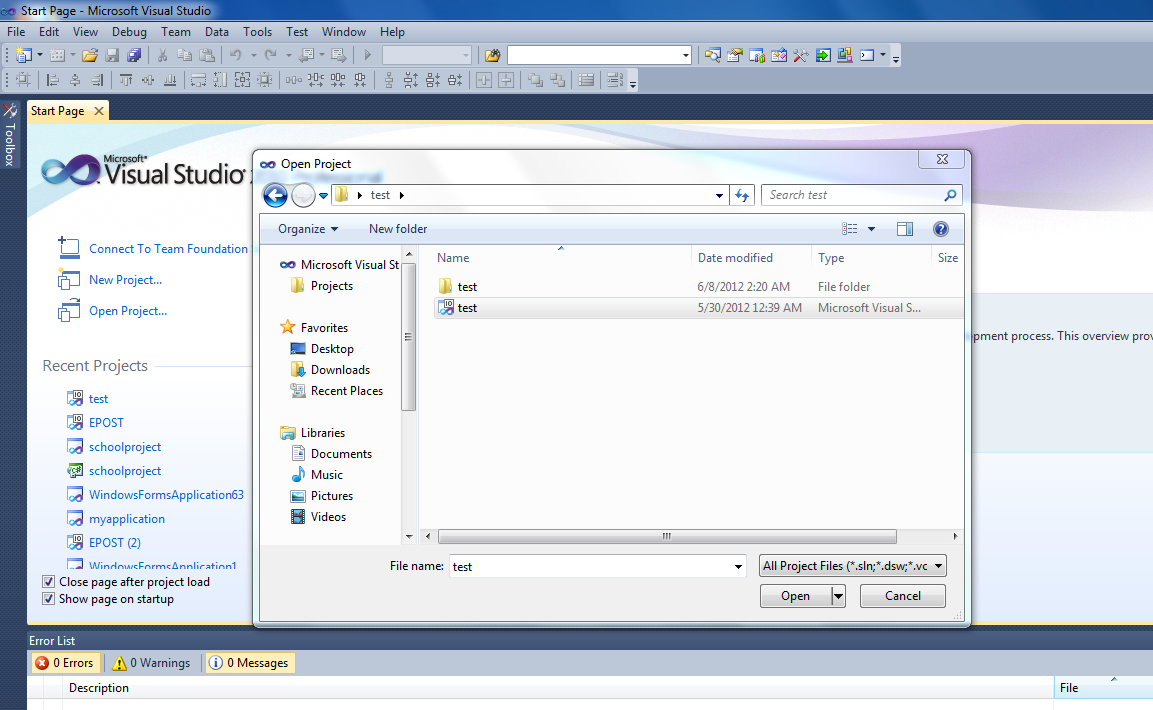Open the Team menu

pos(176,32)
